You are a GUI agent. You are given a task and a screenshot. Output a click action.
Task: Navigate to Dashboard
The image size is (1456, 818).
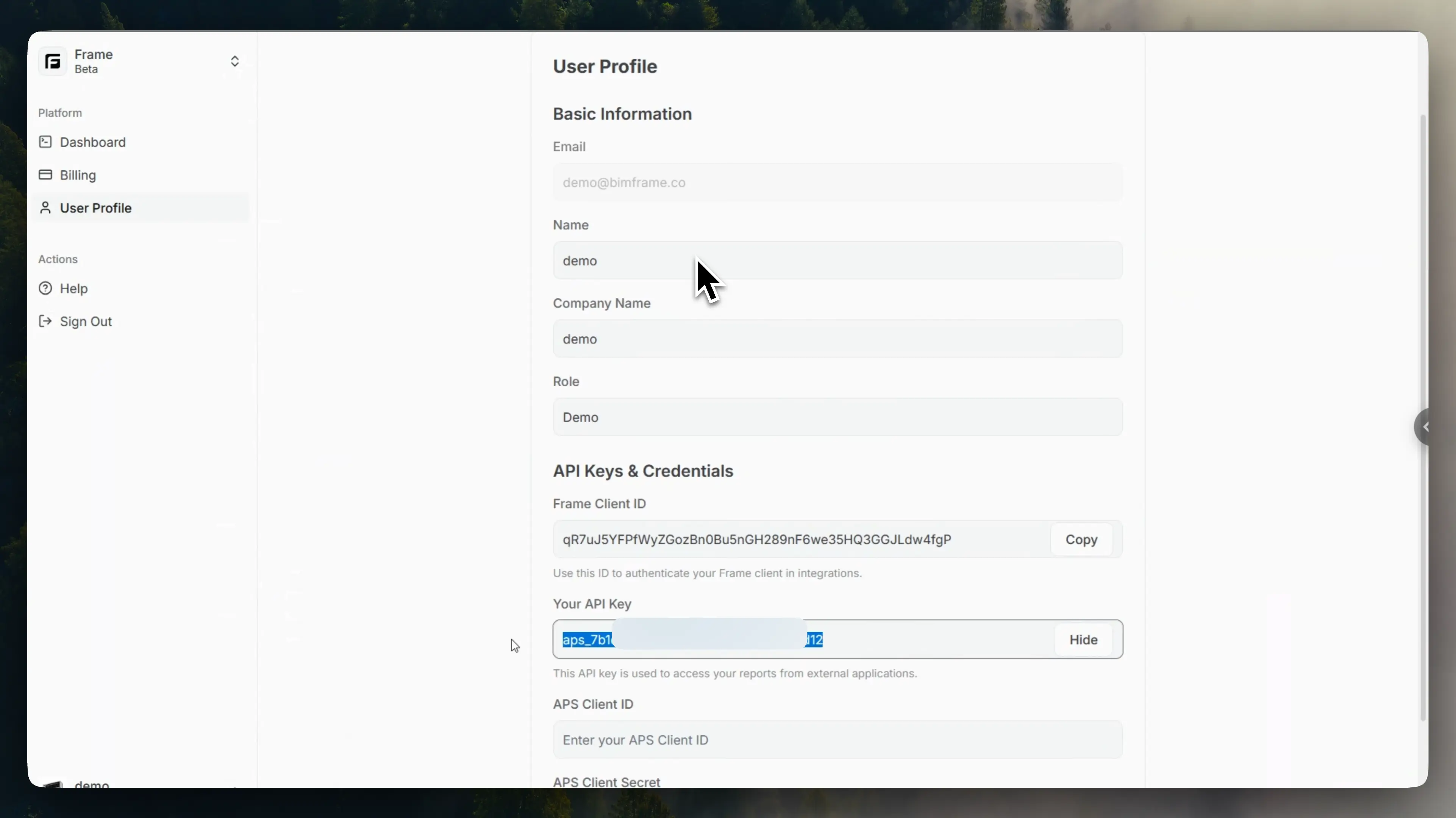click(x=93, y=142)
